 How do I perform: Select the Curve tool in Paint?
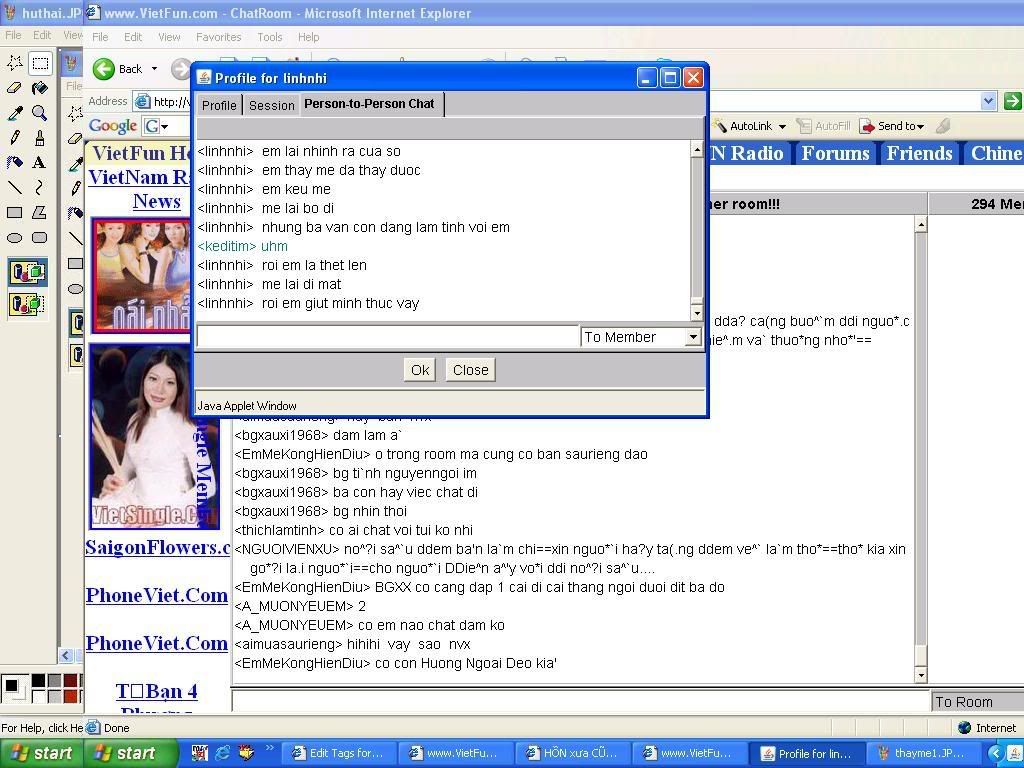(40, 187)
